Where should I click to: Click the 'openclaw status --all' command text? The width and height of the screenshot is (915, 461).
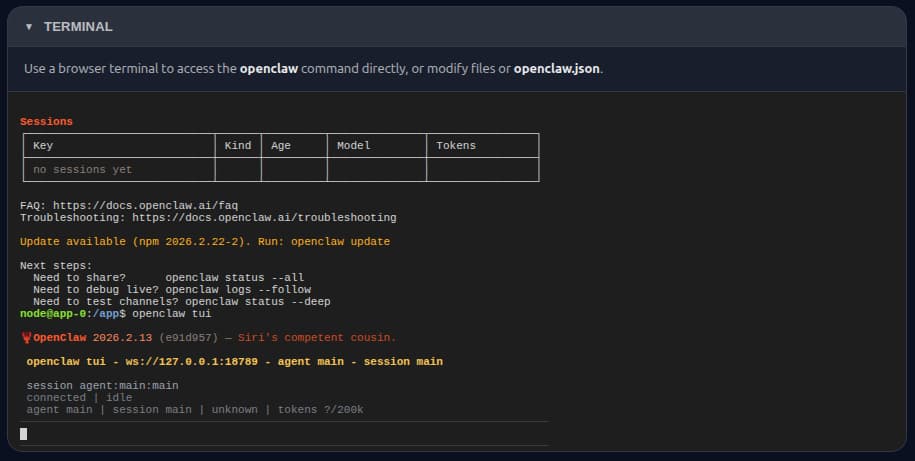point(234,277)
